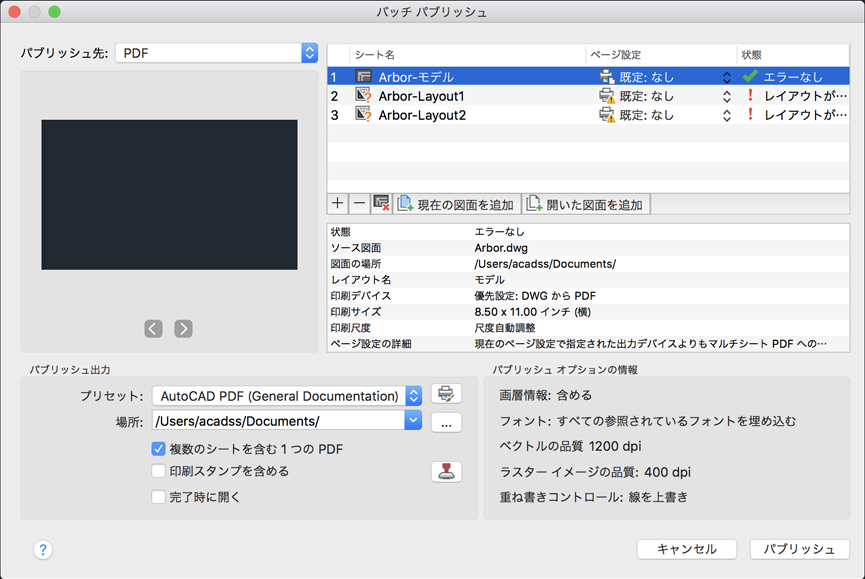Open page setup stepper for Arbor-Layout1

click(x=727, y=96)
